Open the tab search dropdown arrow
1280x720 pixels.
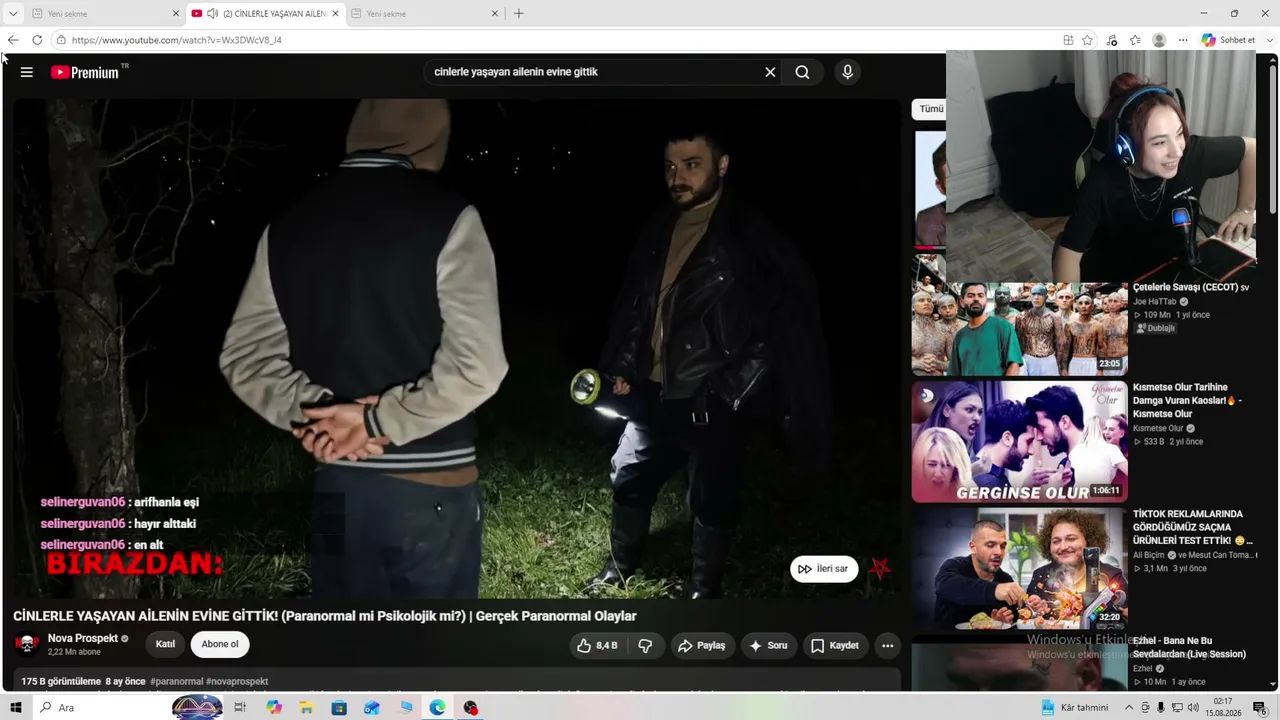(x=13, y=14)
